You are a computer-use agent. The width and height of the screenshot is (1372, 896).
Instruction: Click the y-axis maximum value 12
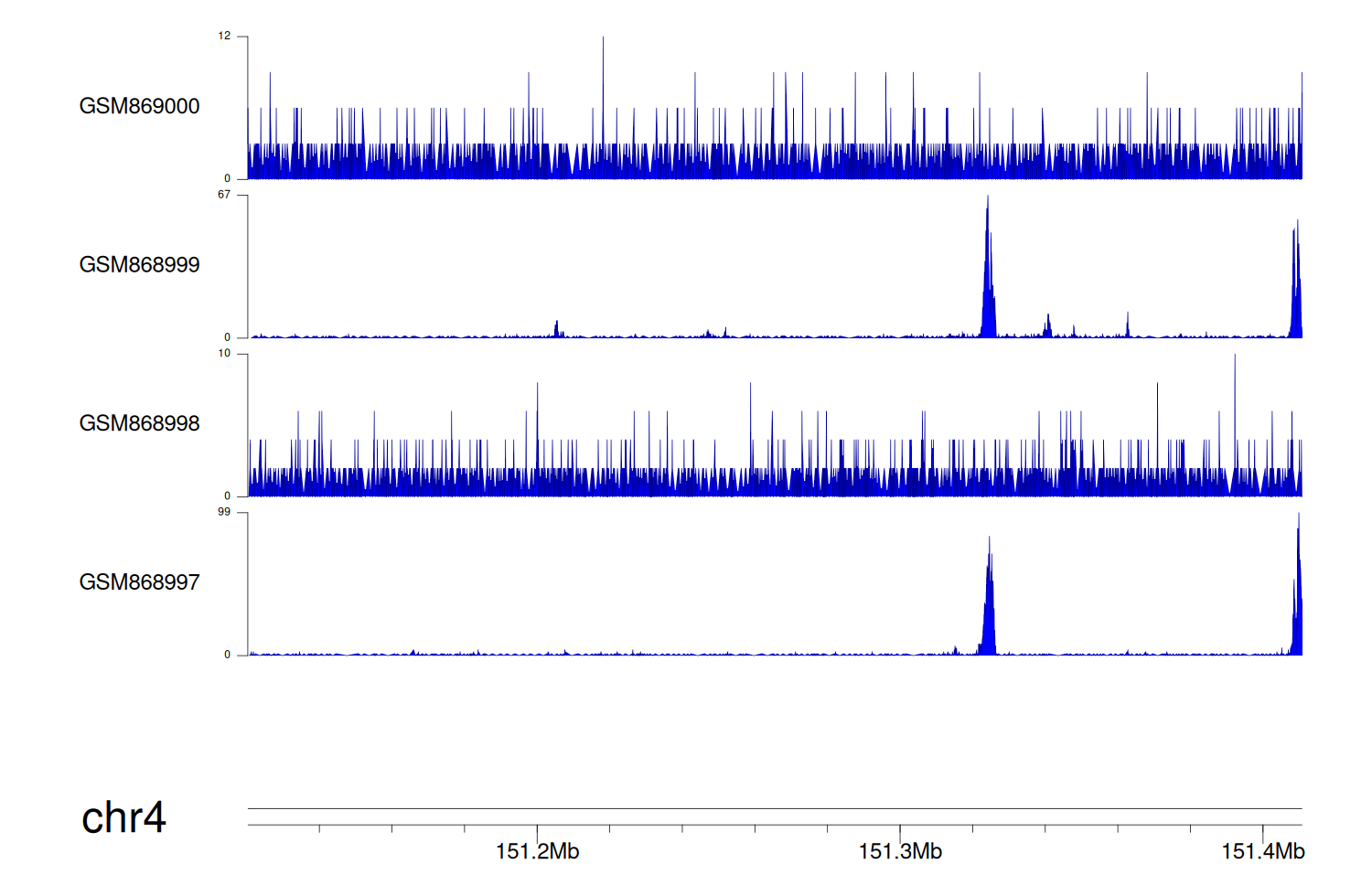click(224, 37)
